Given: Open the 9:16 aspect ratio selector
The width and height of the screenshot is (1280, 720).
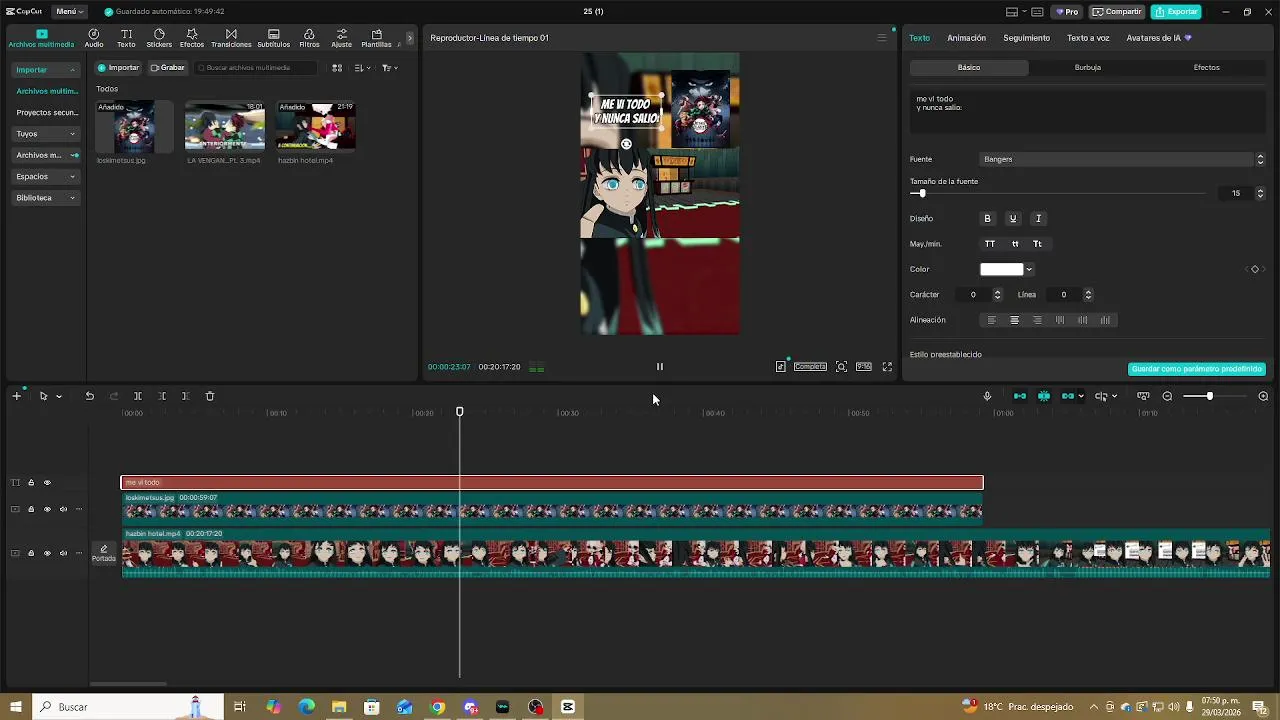Looking at the screenshot, I should pos(864,367).
